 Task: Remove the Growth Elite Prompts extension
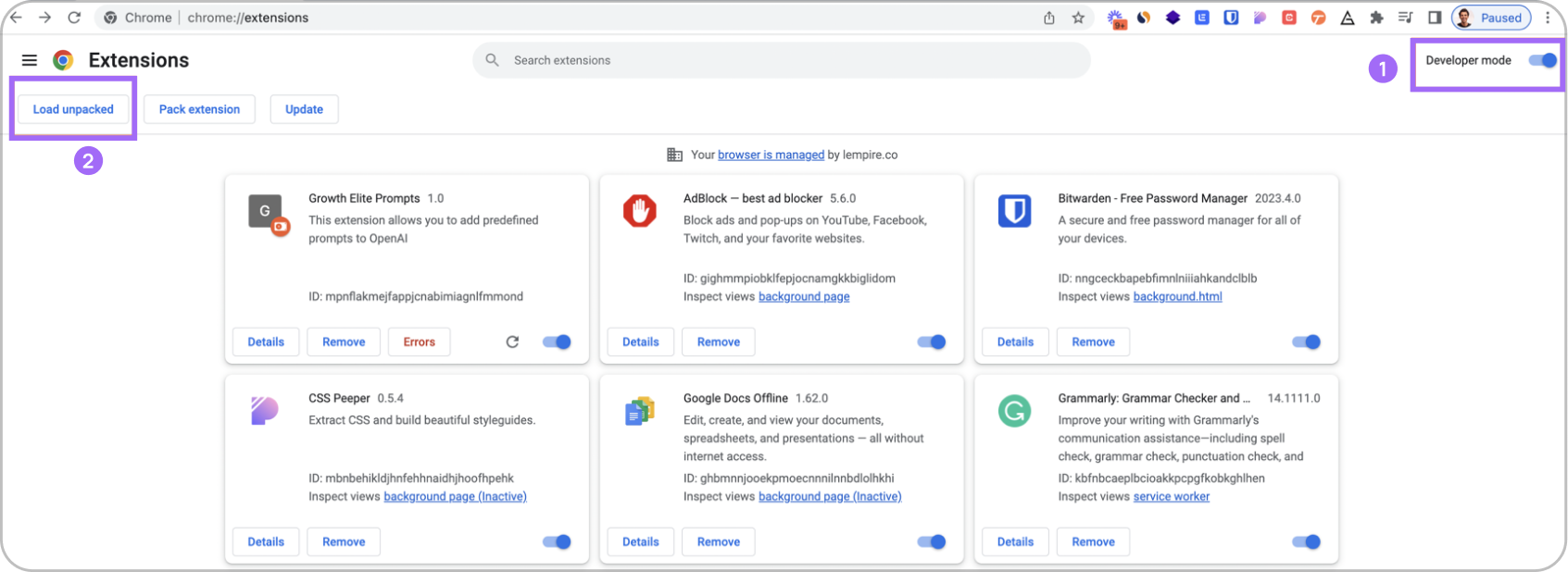344,342
